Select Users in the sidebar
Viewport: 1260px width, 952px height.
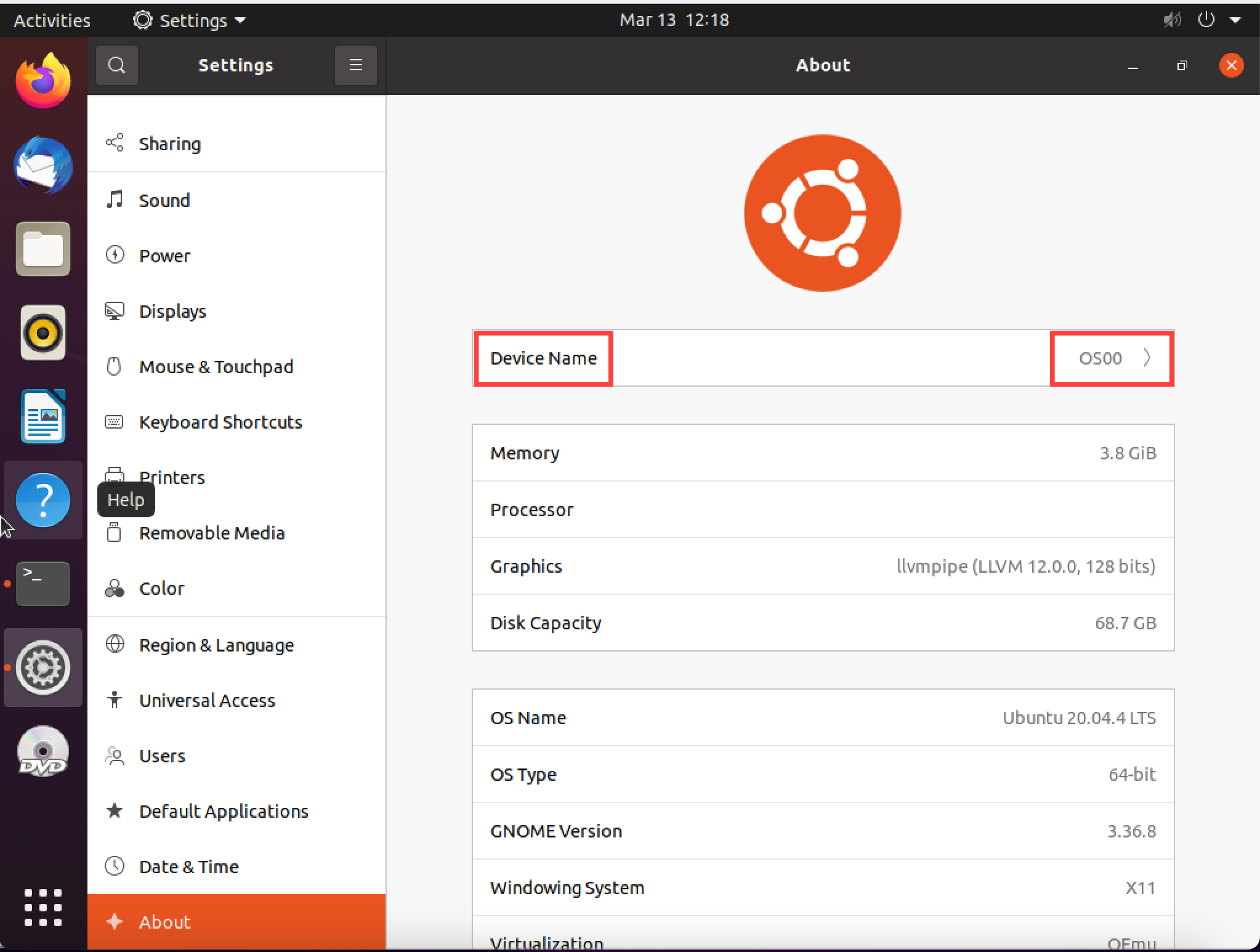[x=236, y=756]
